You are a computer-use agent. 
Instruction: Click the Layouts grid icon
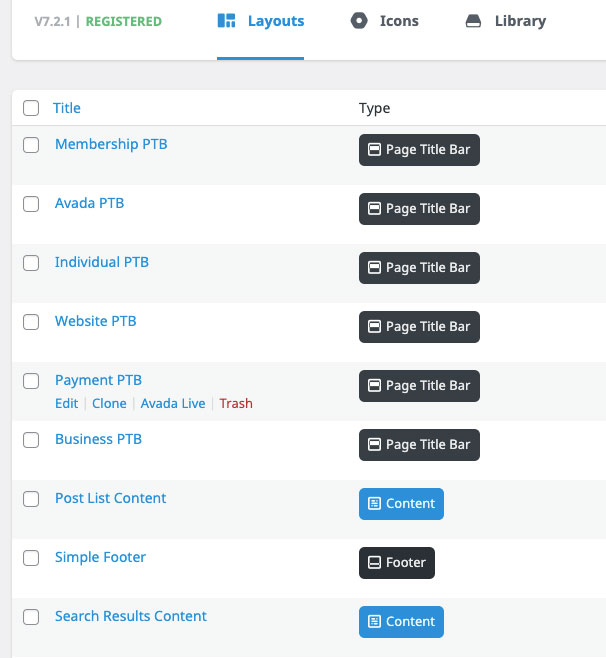coord(226,21)
